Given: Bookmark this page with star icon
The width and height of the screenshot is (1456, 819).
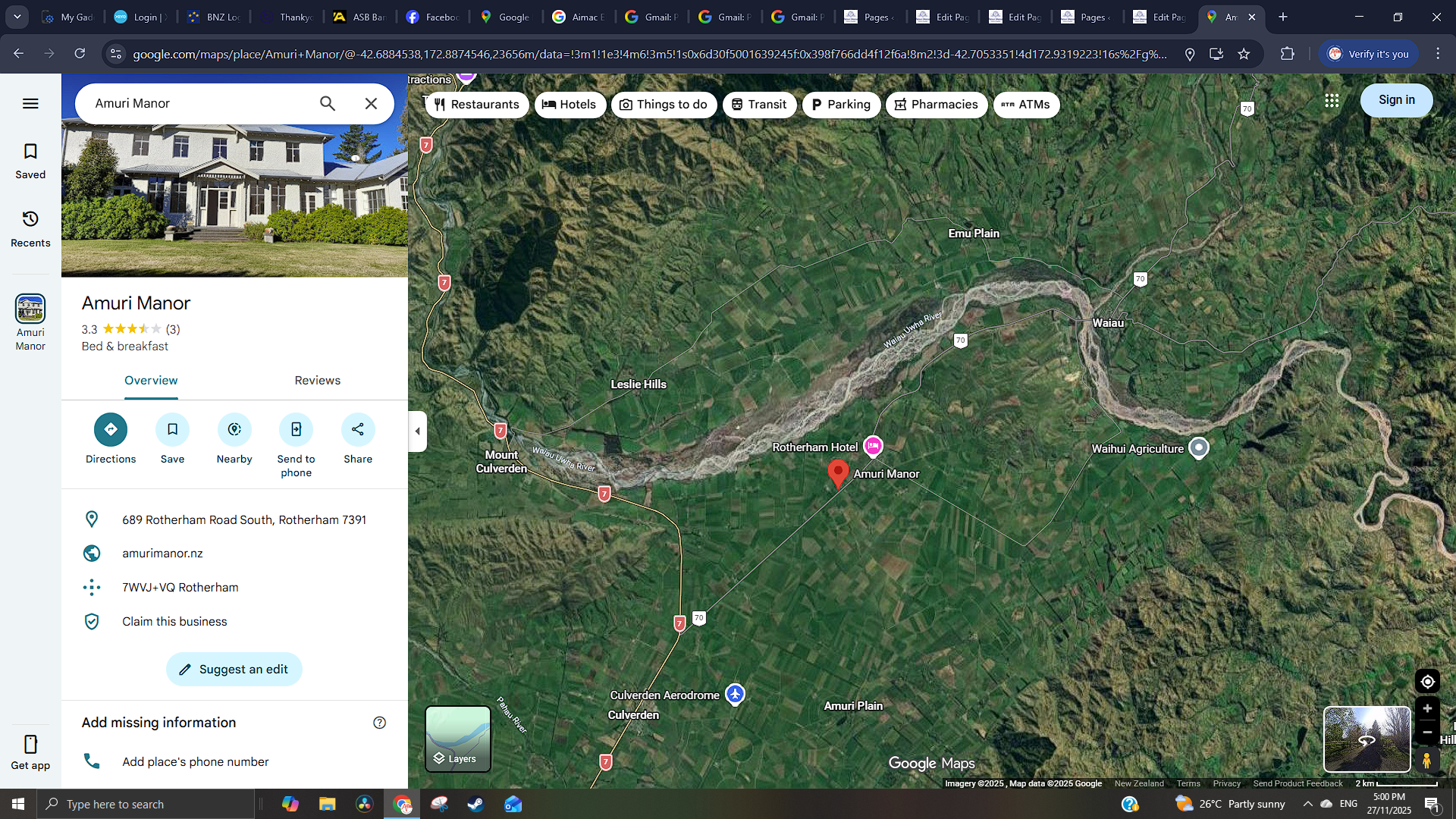Looking at the screenshot, I should [x=1244, y=54].
